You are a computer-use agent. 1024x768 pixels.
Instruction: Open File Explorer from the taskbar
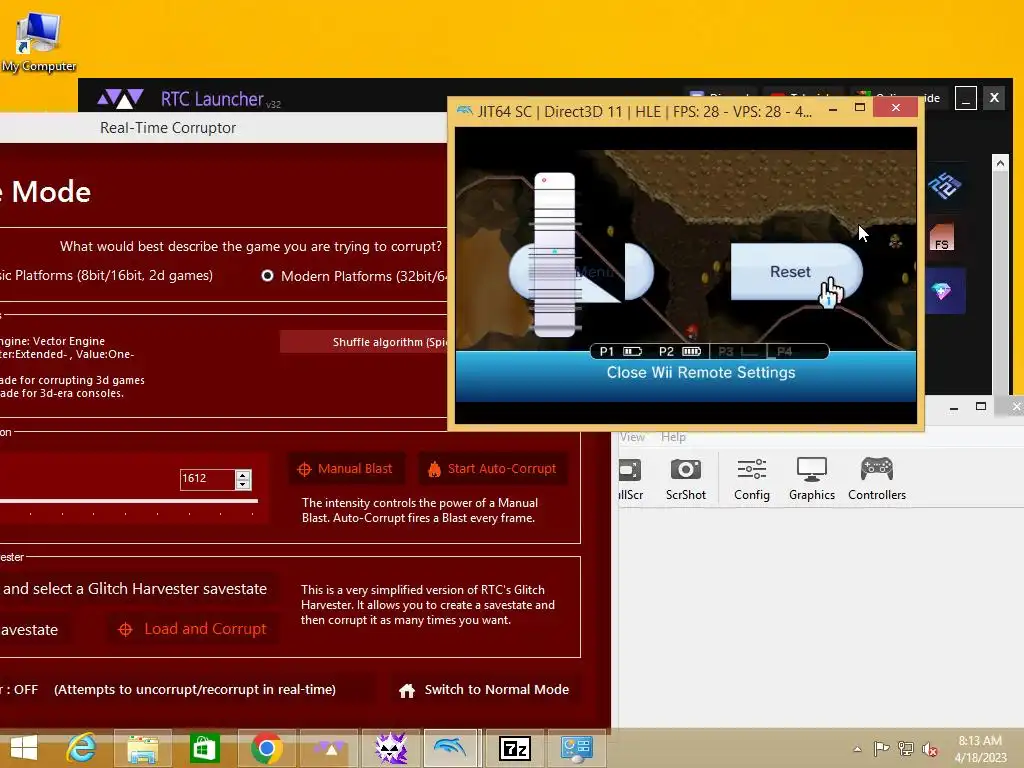click(143, 748)
